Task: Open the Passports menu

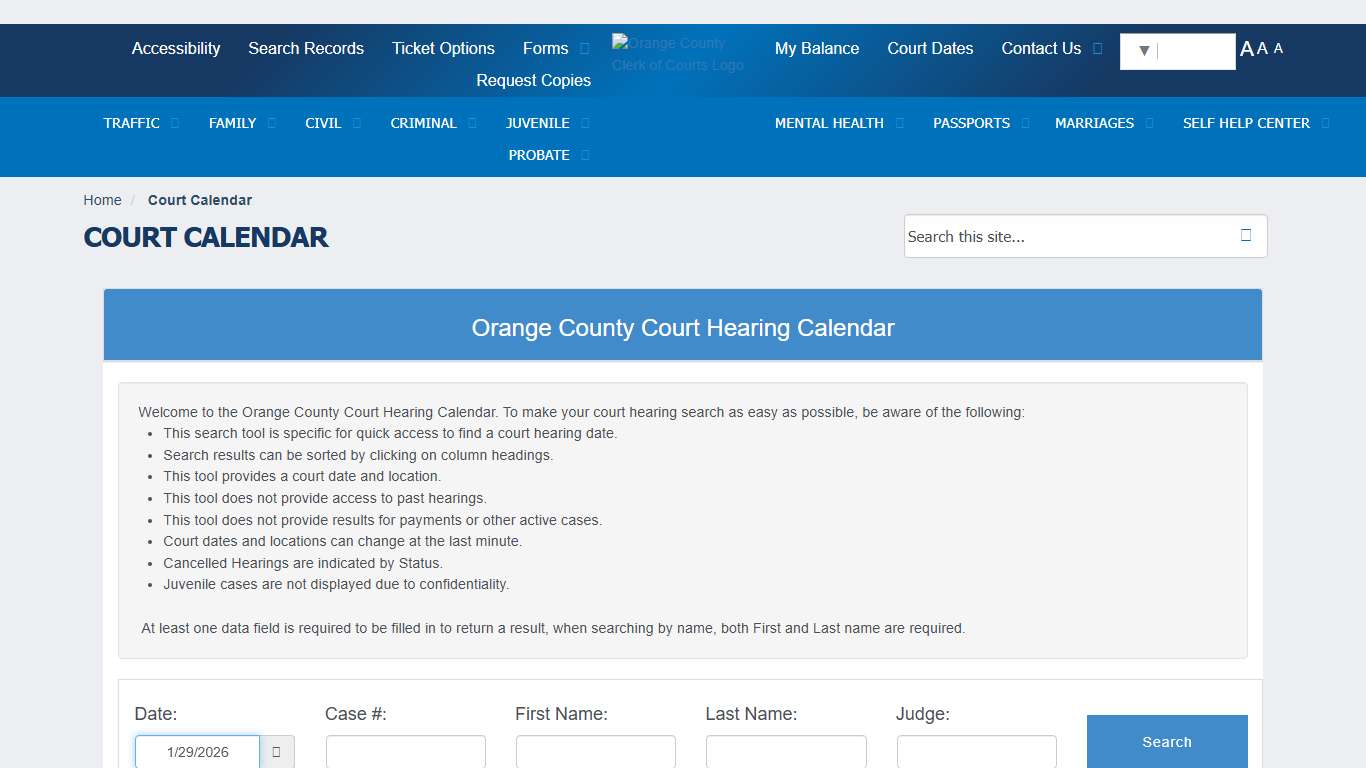Action: click(x=971, y=123)
